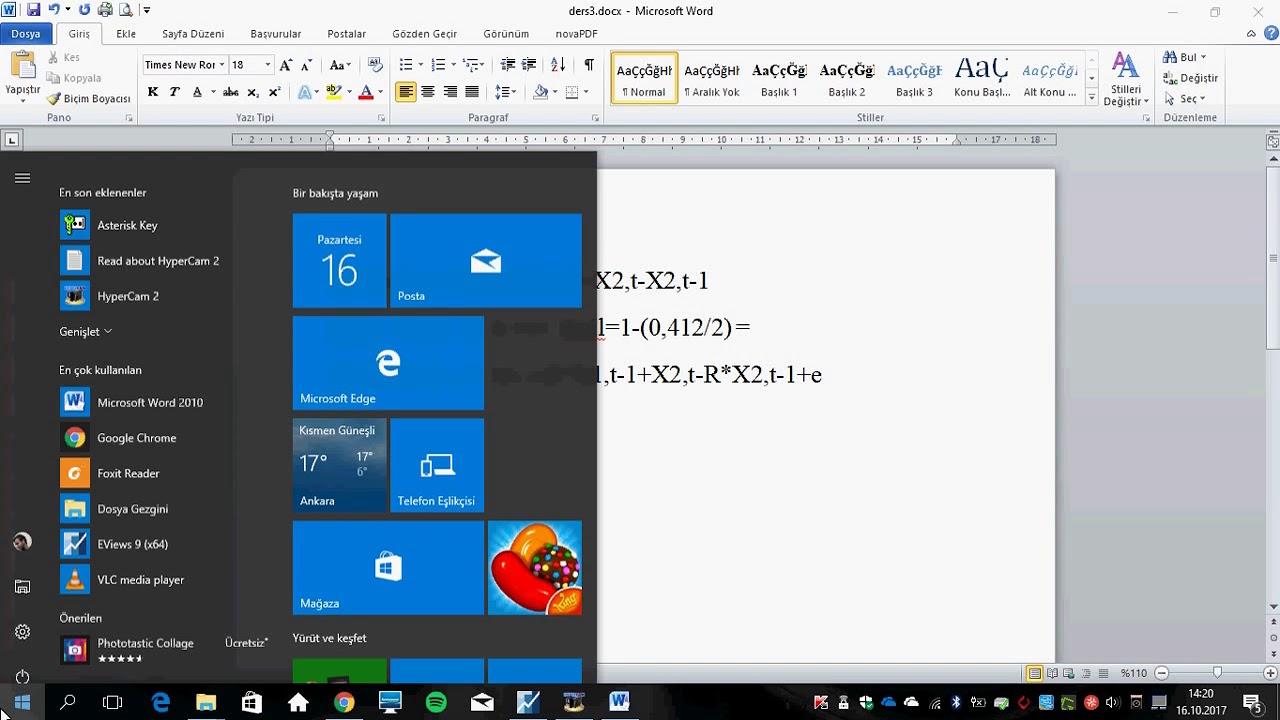Click Stilleri Değiştir button
1280x720 pixels.
coord(1126,80)
